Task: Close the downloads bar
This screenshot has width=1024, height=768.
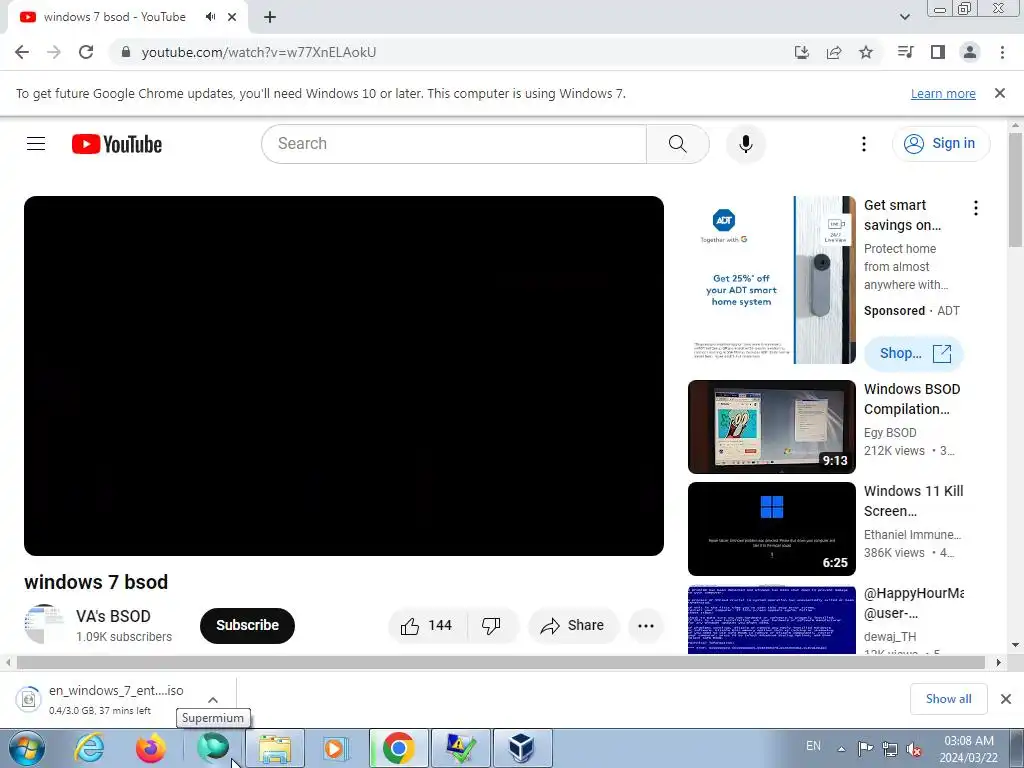Action: click(x=1006, y=699)
